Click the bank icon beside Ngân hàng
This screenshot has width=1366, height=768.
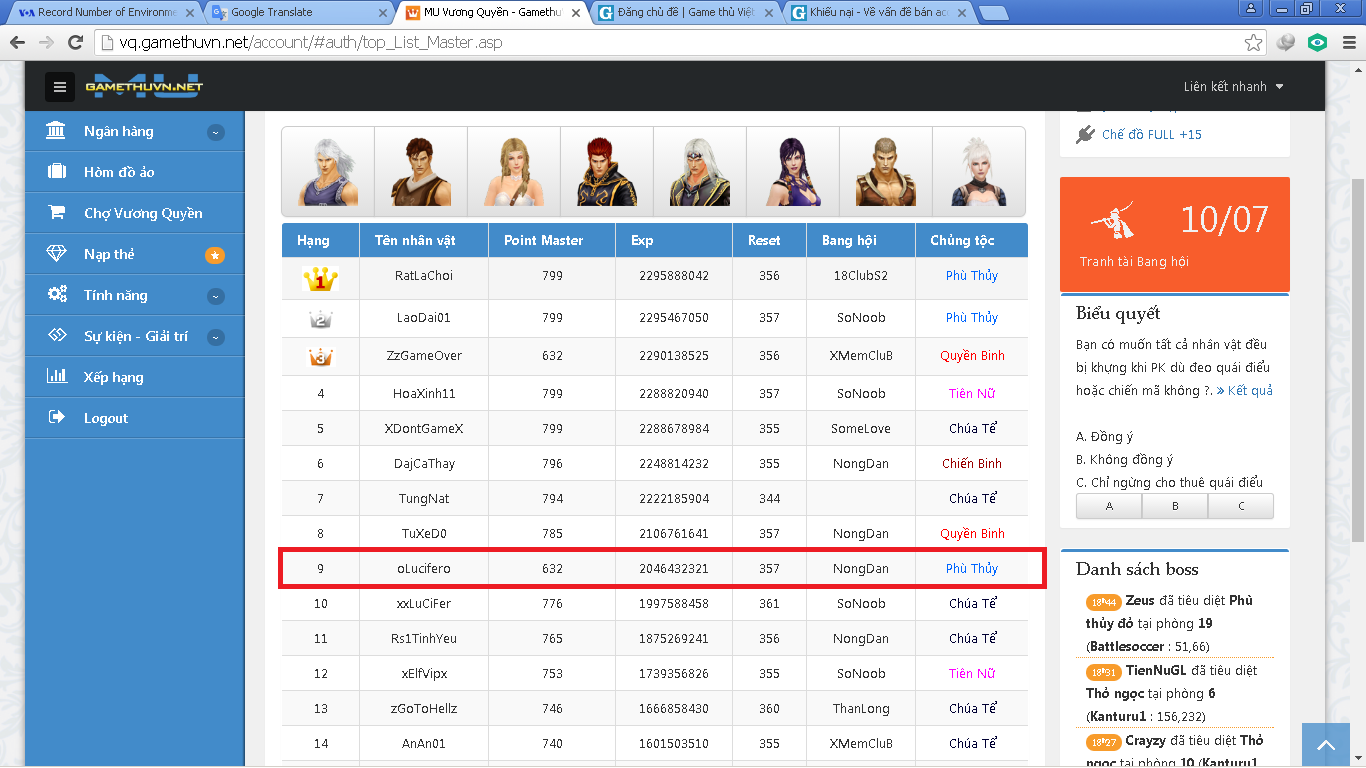[57, 131]
